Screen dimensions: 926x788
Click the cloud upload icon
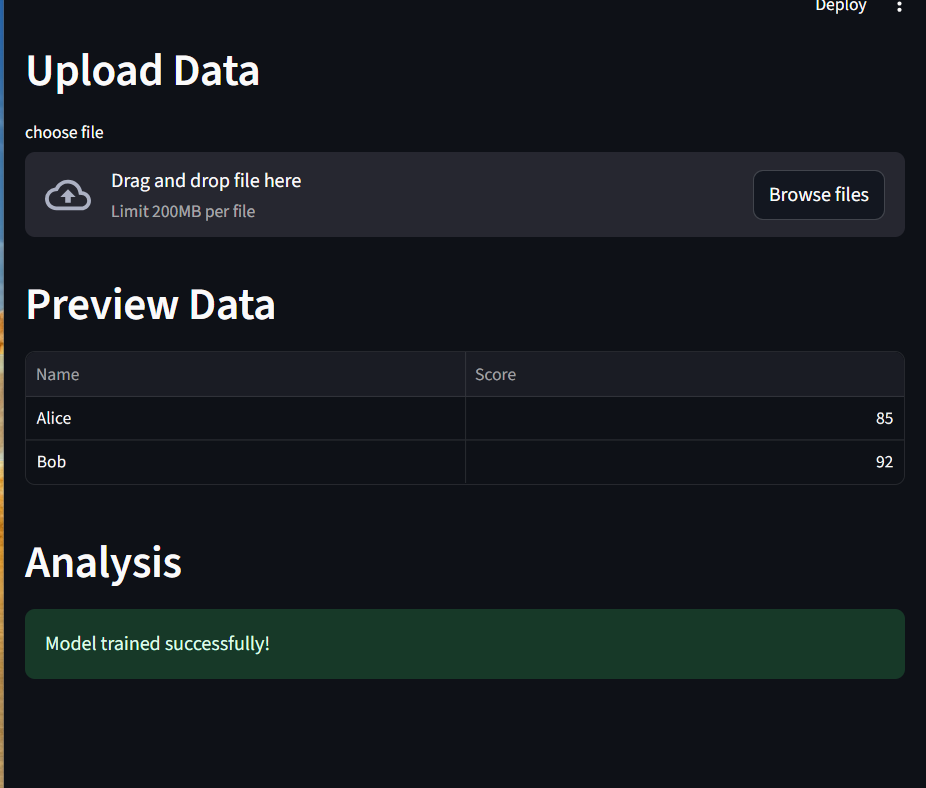pyautogui.click(x=68, y=195)
